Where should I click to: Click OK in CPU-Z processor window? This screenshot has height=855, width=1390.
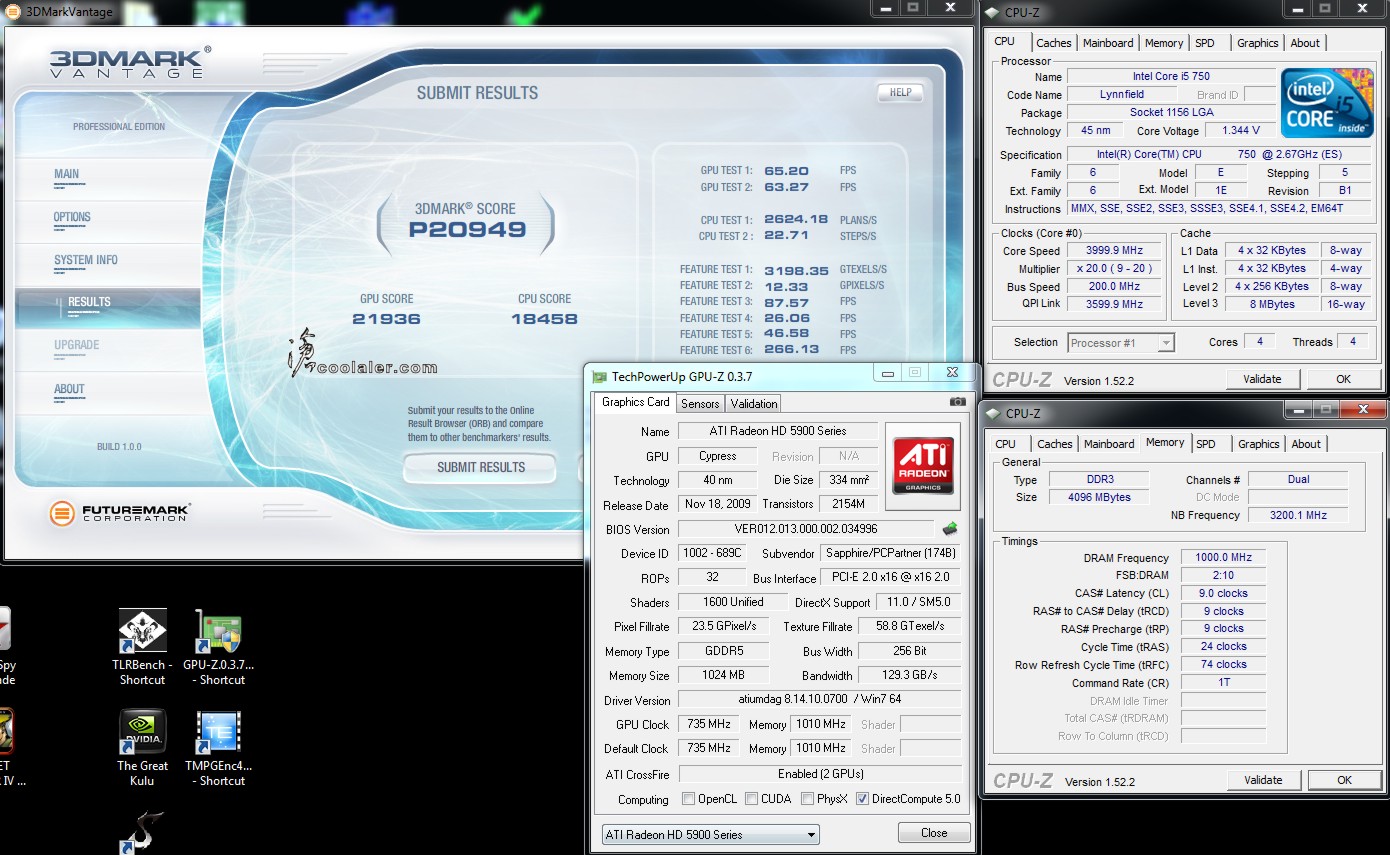click(1343, 379)
